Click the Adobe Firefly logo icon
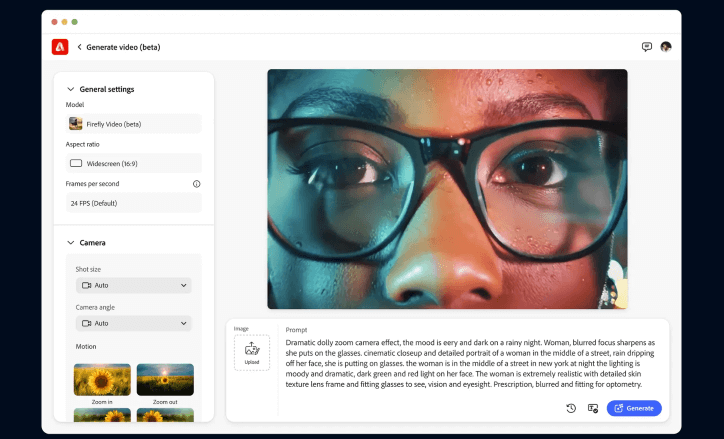 [x=60, y=47]
